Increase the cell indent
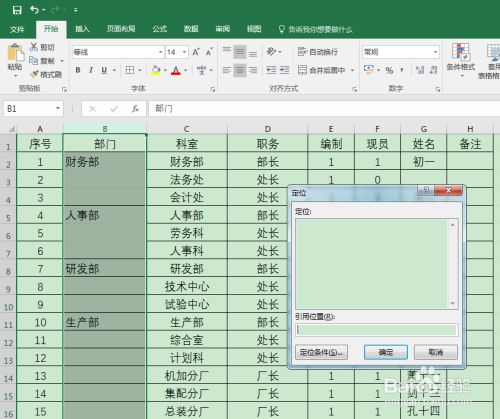The image size is (500, 419). 284,70
